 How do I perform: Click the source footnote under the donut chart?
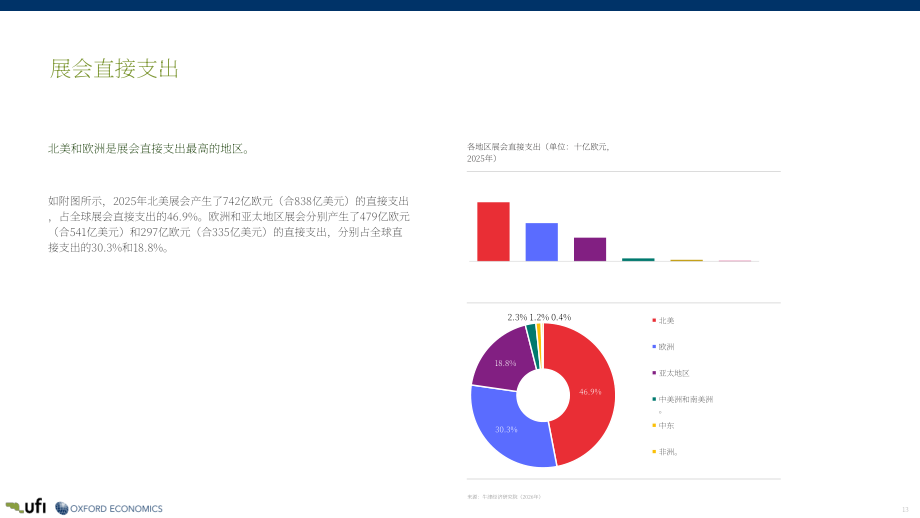pyautogui.click(x=504, y=497)
